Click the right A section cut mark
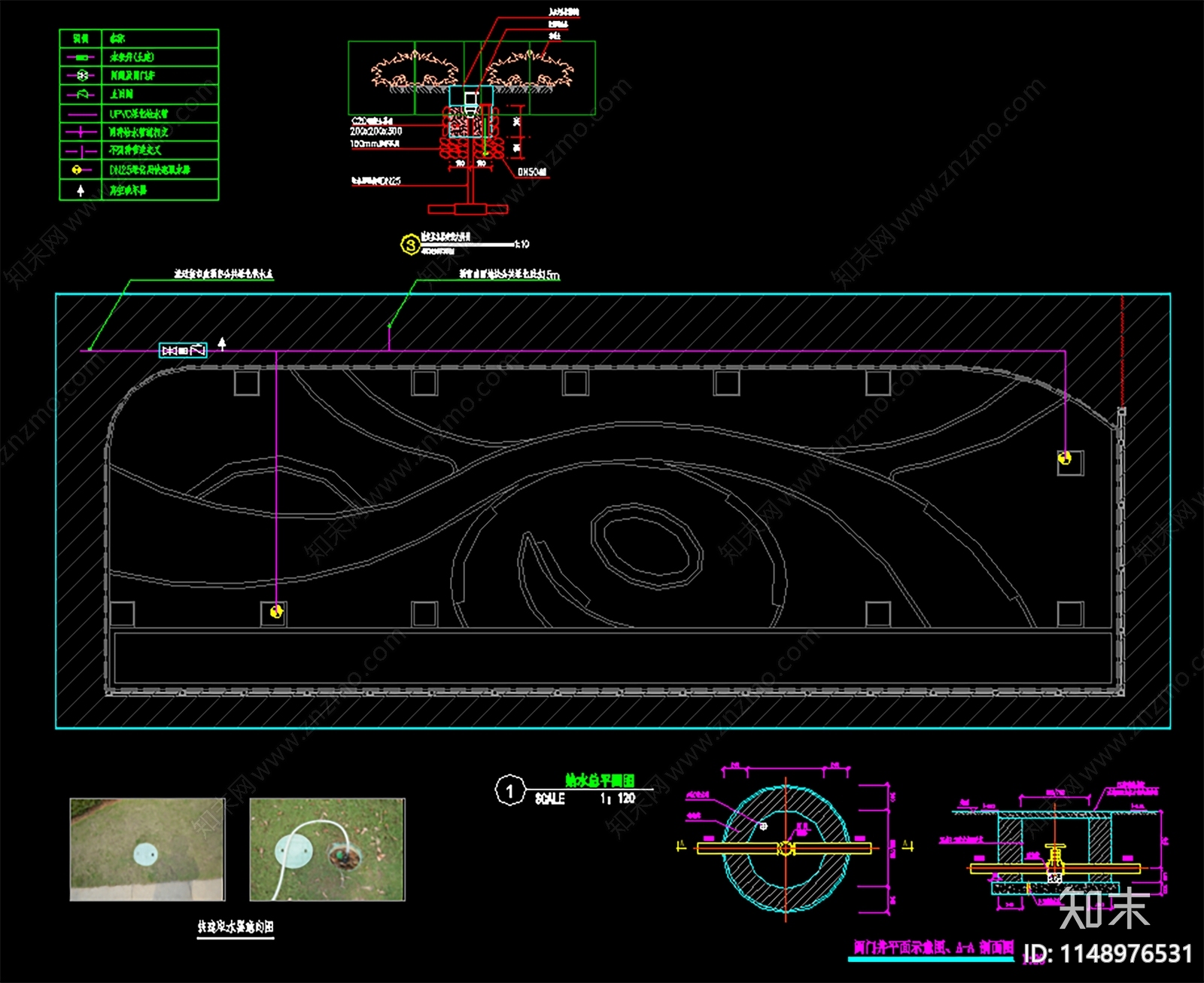This screenshot has width=1204, height=983. (x=908, y=847)
